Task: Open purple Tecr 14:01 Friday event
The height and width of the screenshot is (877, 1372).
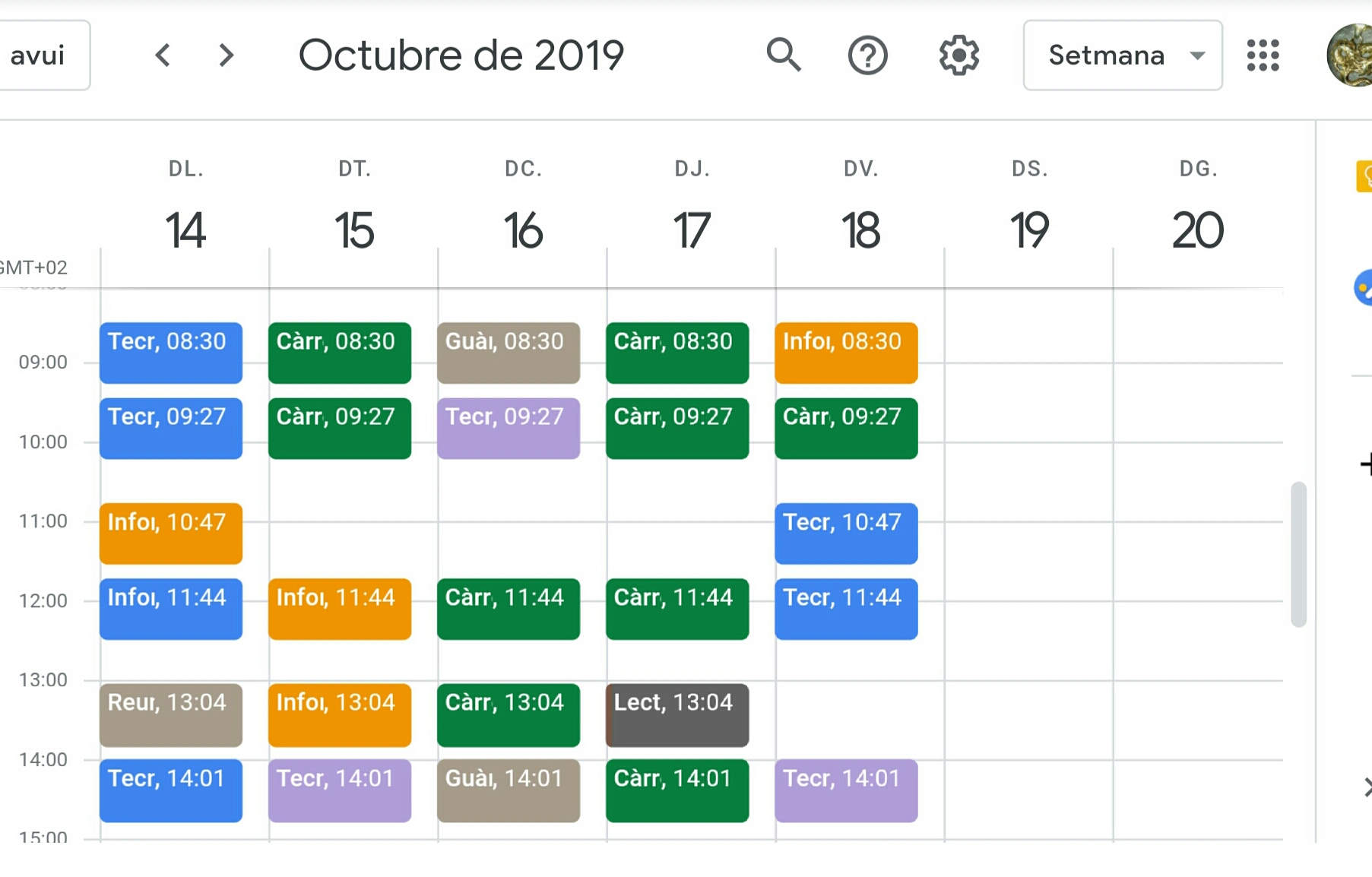Action: (846, 790)
